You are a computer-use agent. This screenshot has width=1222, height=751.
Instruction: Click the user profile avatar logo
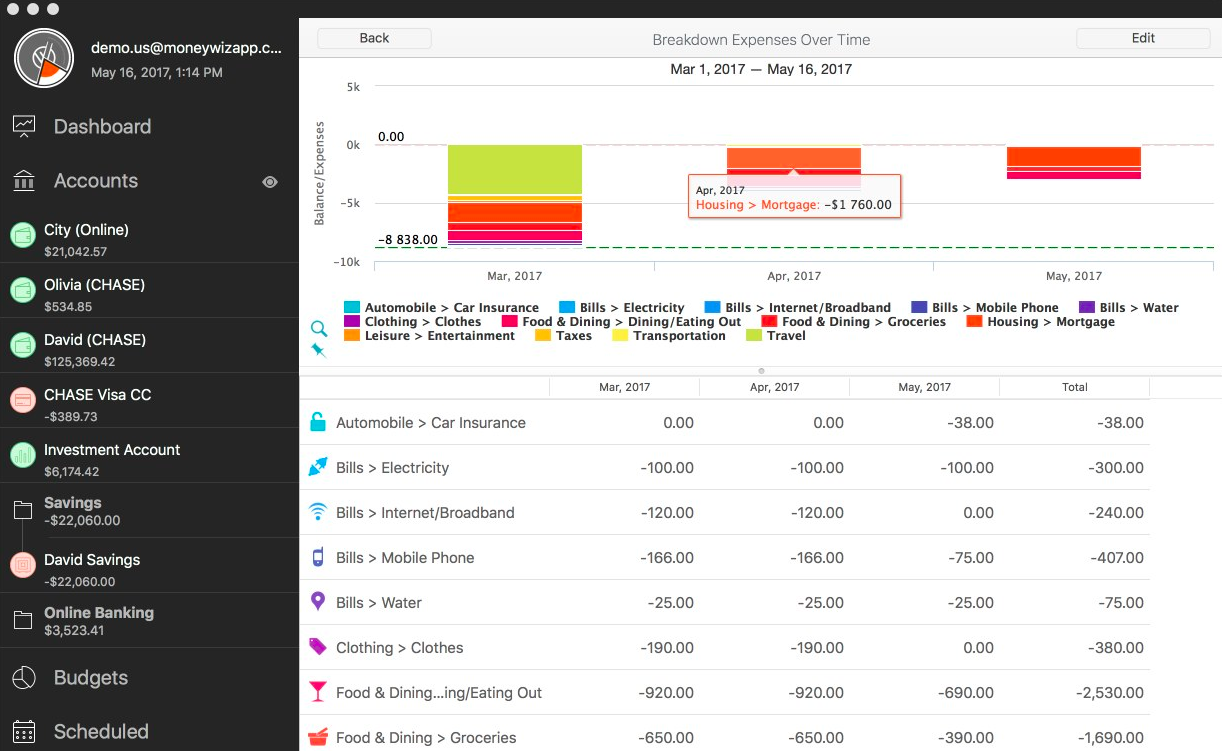[44, 59]
